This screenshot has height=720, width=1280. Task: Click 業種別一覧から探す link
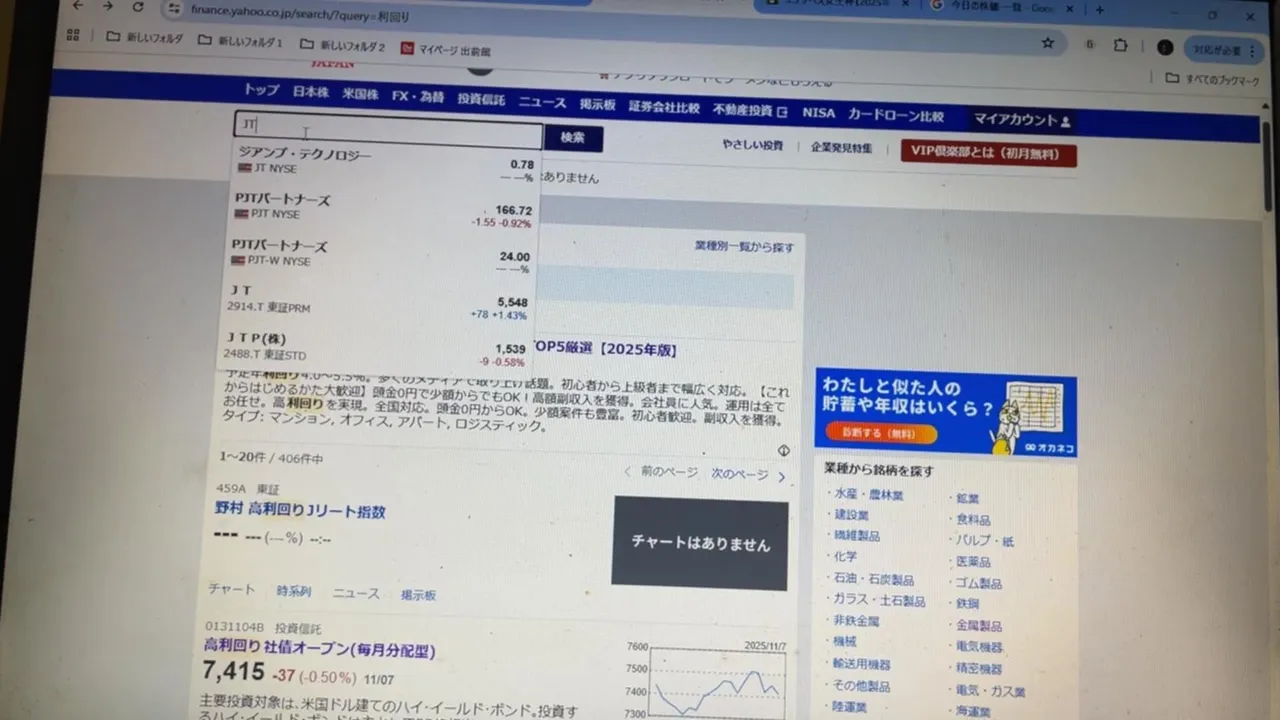tap(745, 246)
